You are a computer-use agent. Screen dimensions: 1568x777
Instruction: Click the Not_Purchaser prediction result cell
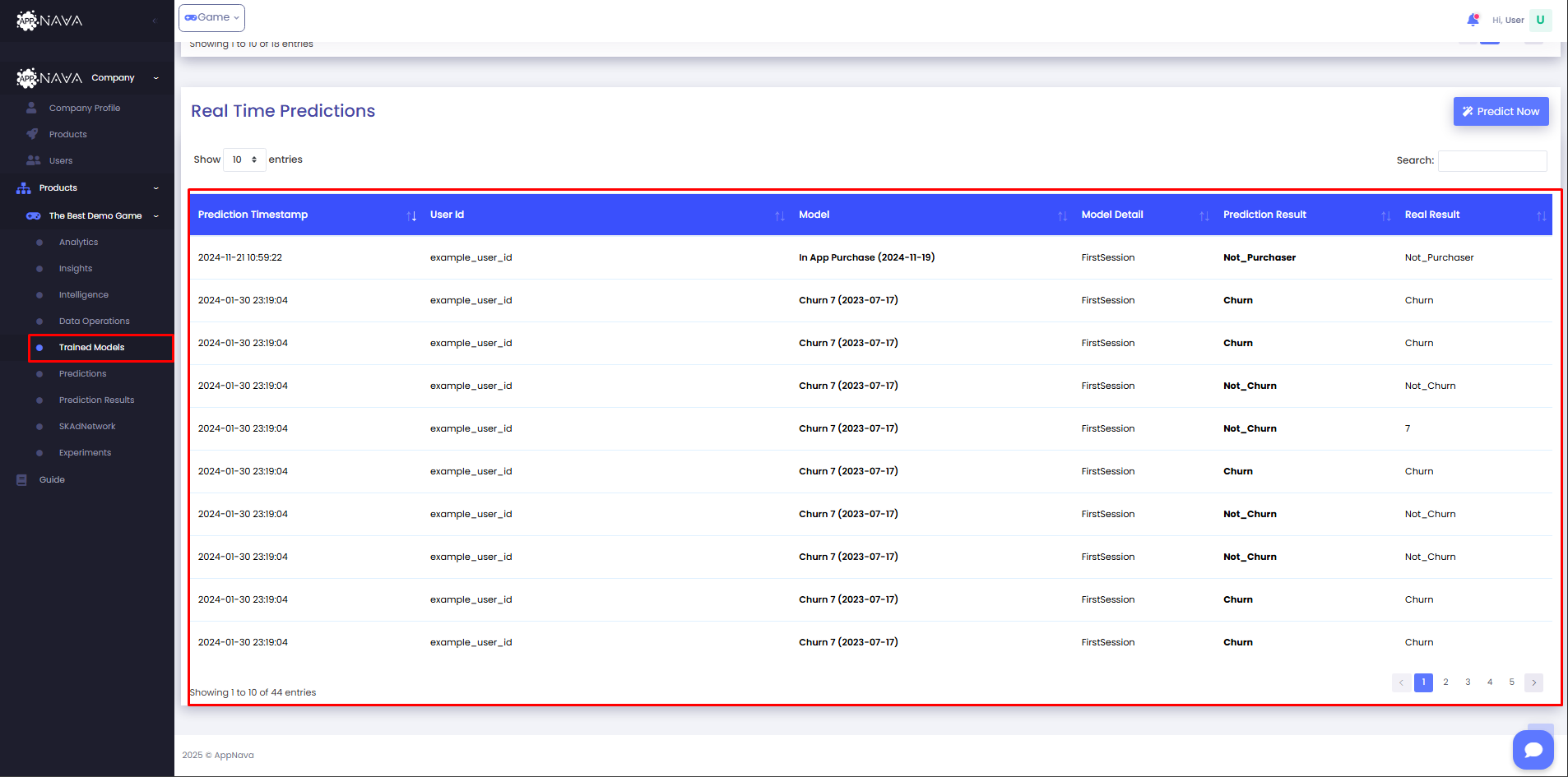1260,257
